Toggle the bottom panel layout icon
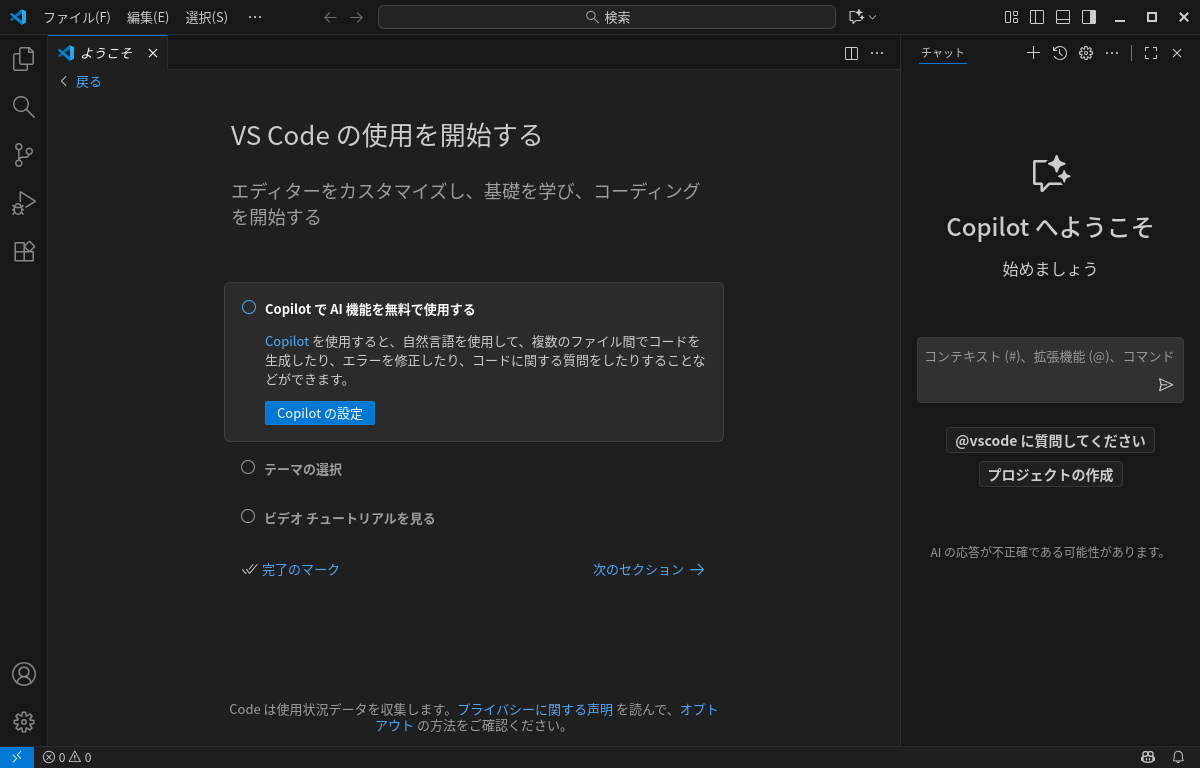 pyautogui.click(x=1063, y=17)
